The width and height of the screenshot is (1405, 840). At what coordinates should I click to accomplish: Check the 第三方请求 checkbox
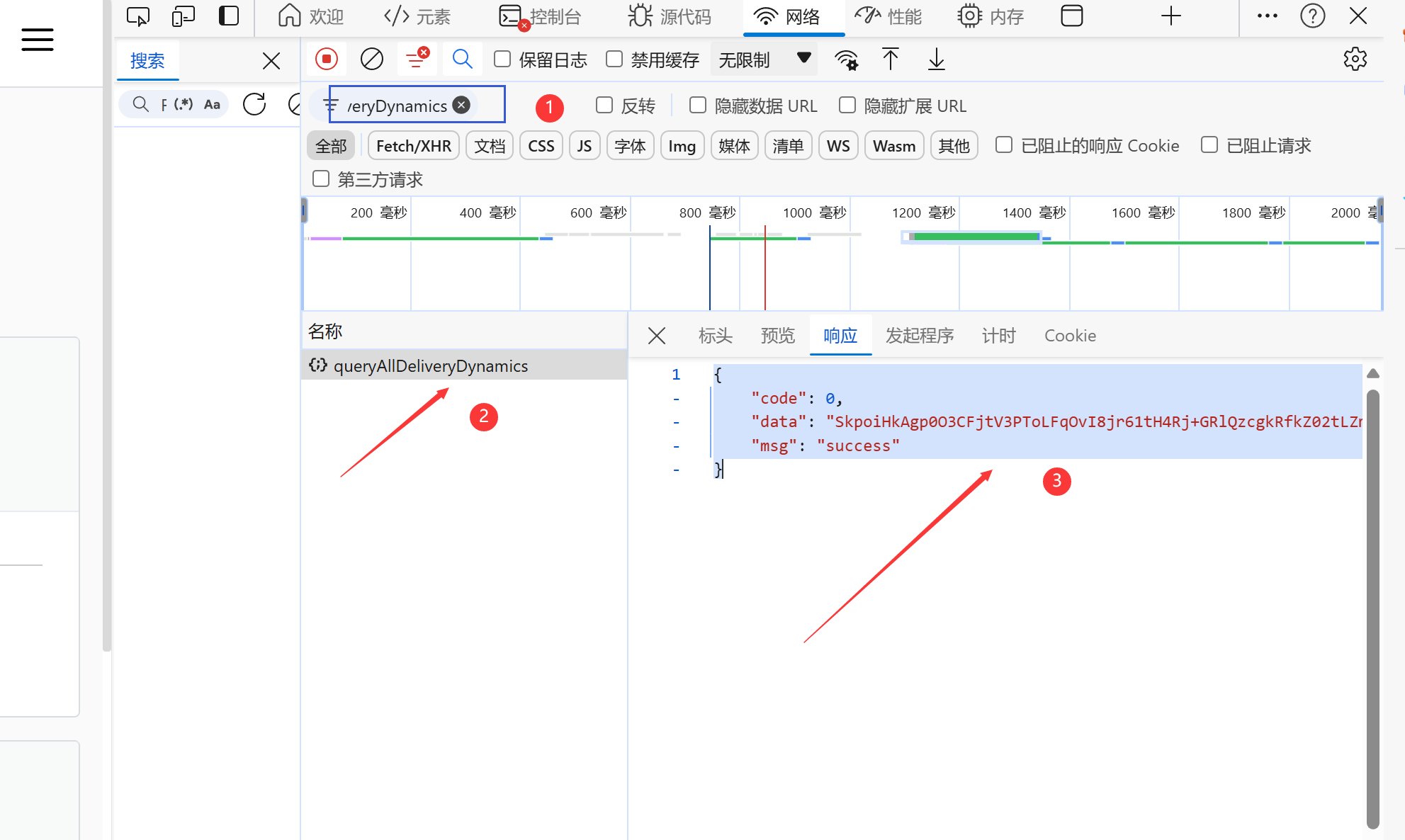pos(321,179)
